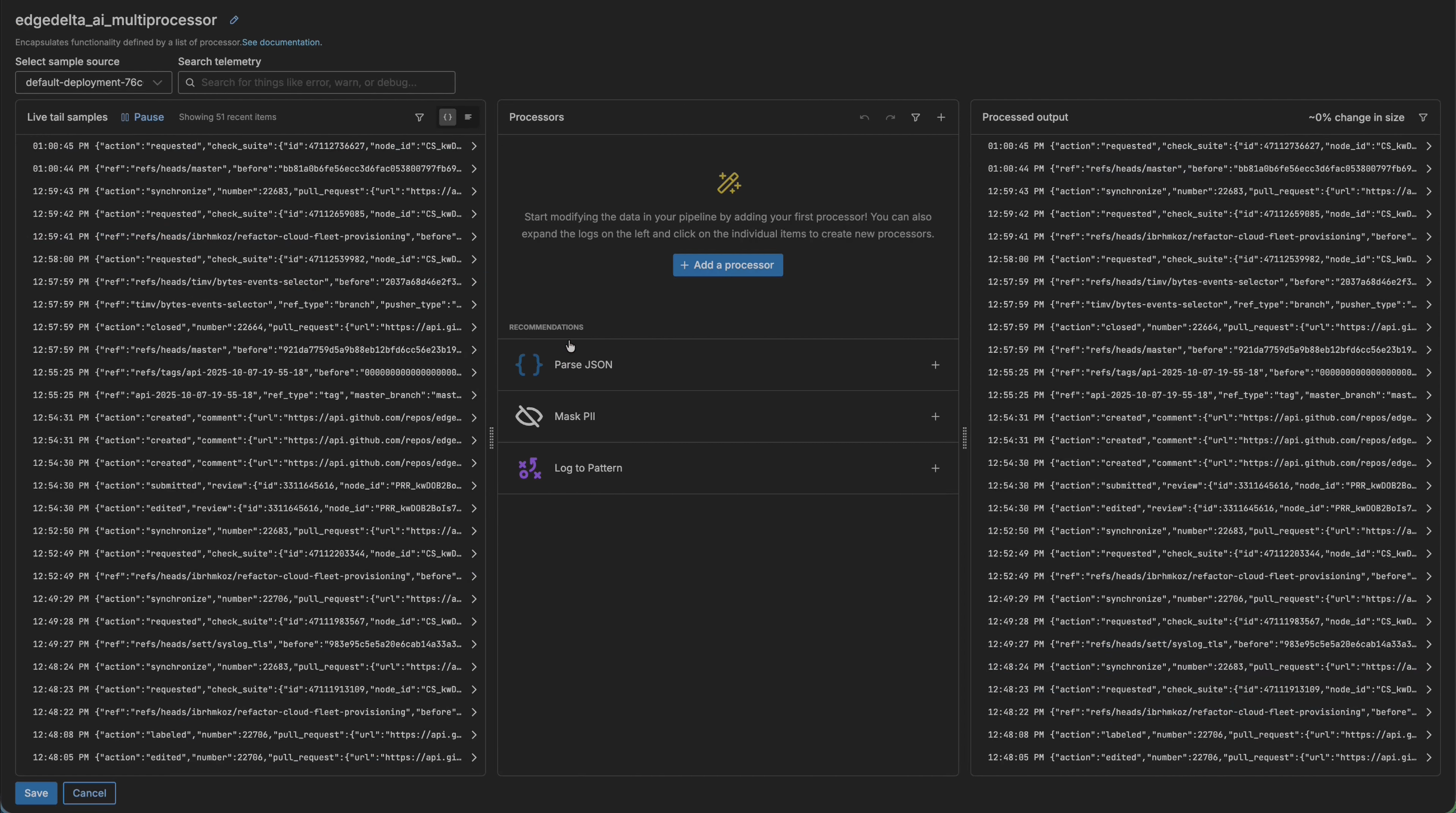Switch live tail to JSON braces view
1456x813 pixels.
pos(448,117)
